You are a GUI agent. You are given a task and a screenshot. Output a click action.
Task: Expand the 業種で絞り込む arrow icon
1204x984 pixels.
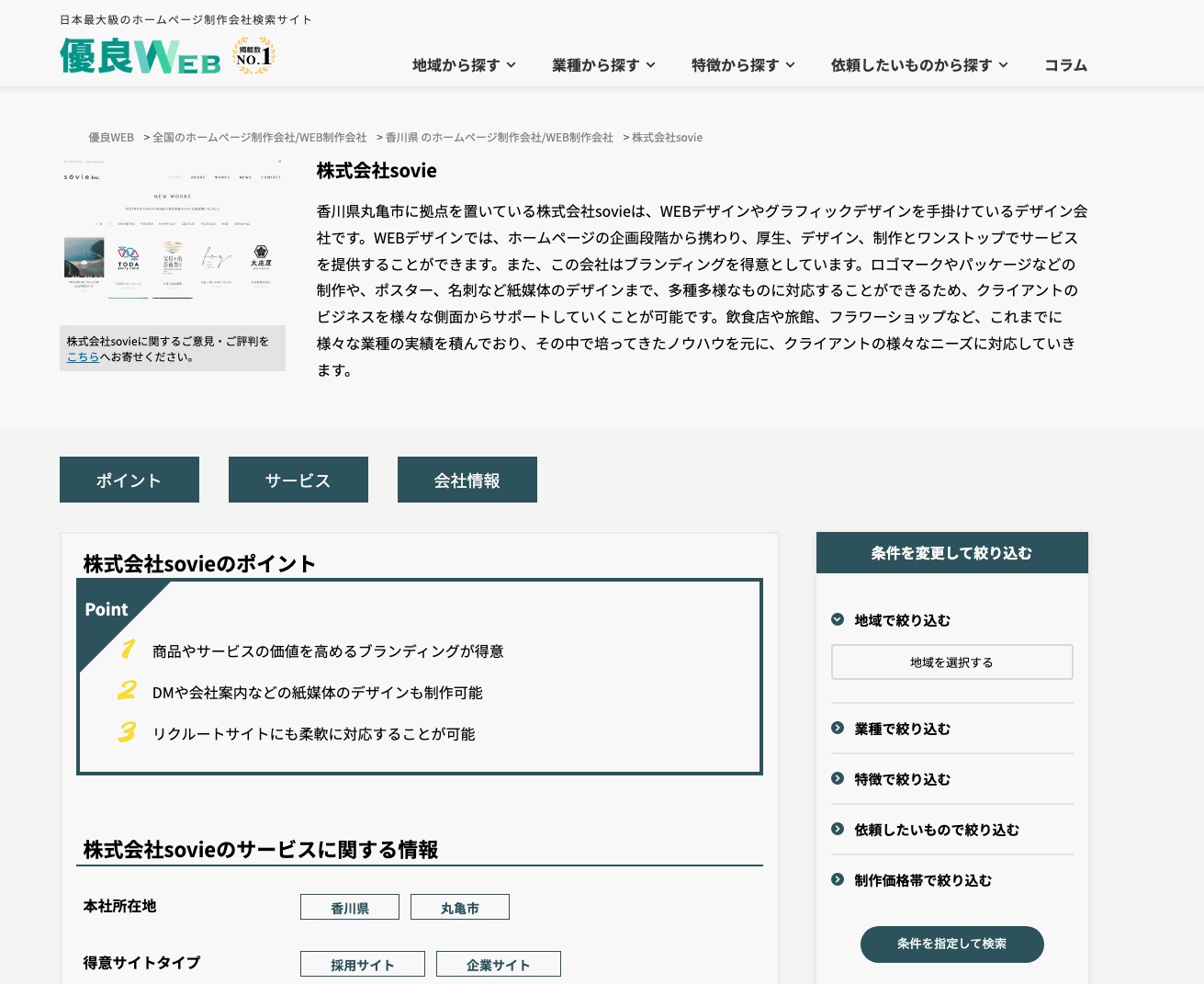(838, 728)
